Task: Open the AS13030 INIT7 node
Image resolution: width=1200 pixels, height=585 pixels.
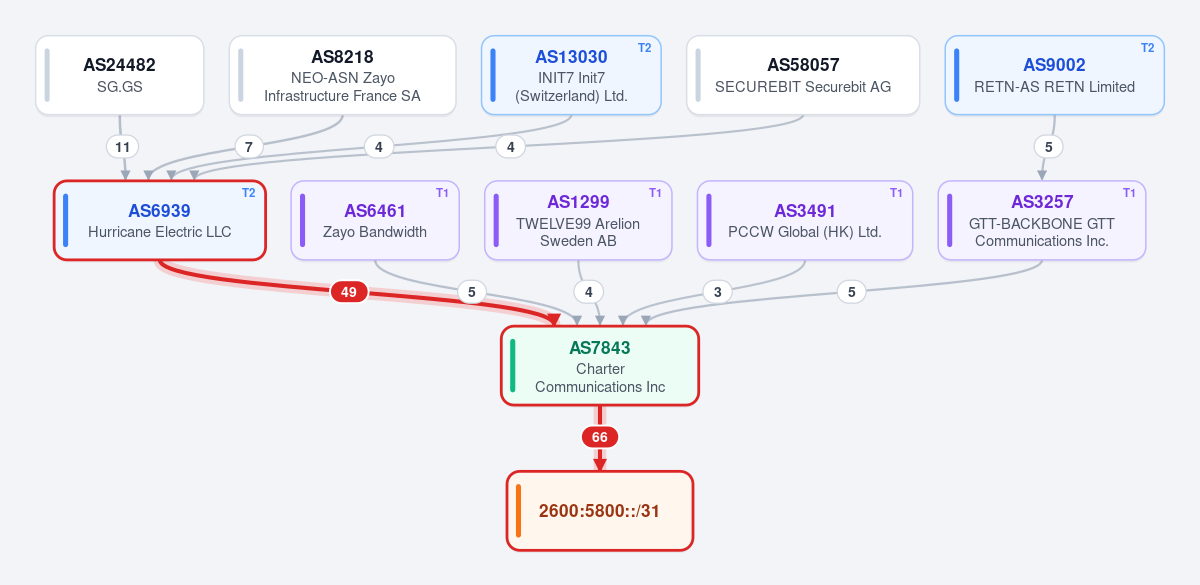Action: pos(571,76)
